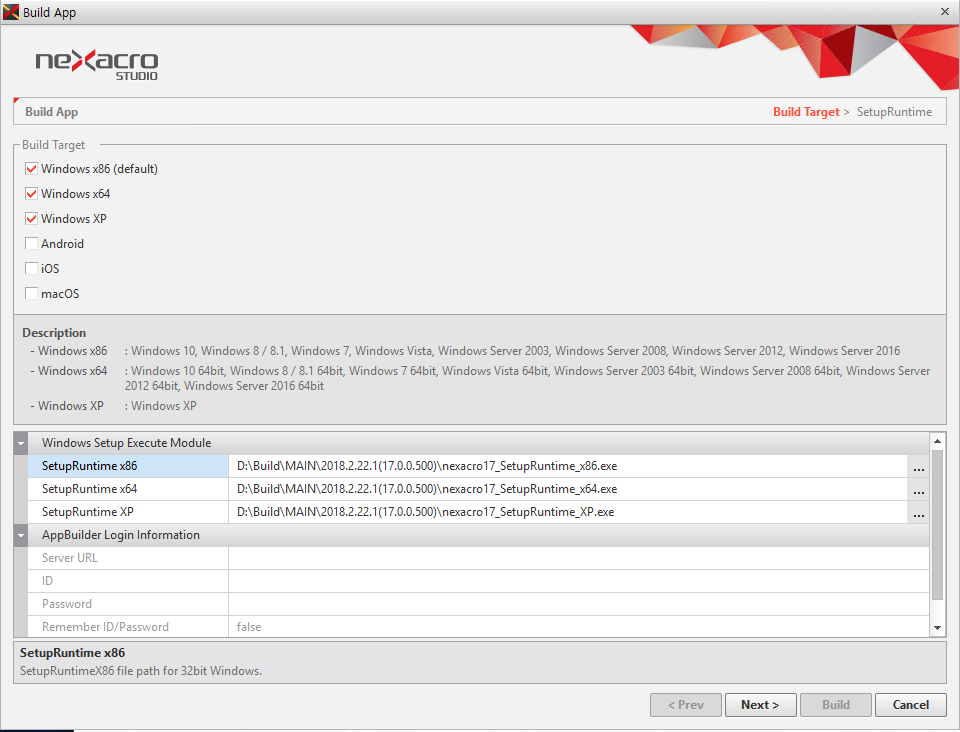
Task: Collapse AppBuilder Login Information section
Action: pyautogui.click(x=21, y=535)
